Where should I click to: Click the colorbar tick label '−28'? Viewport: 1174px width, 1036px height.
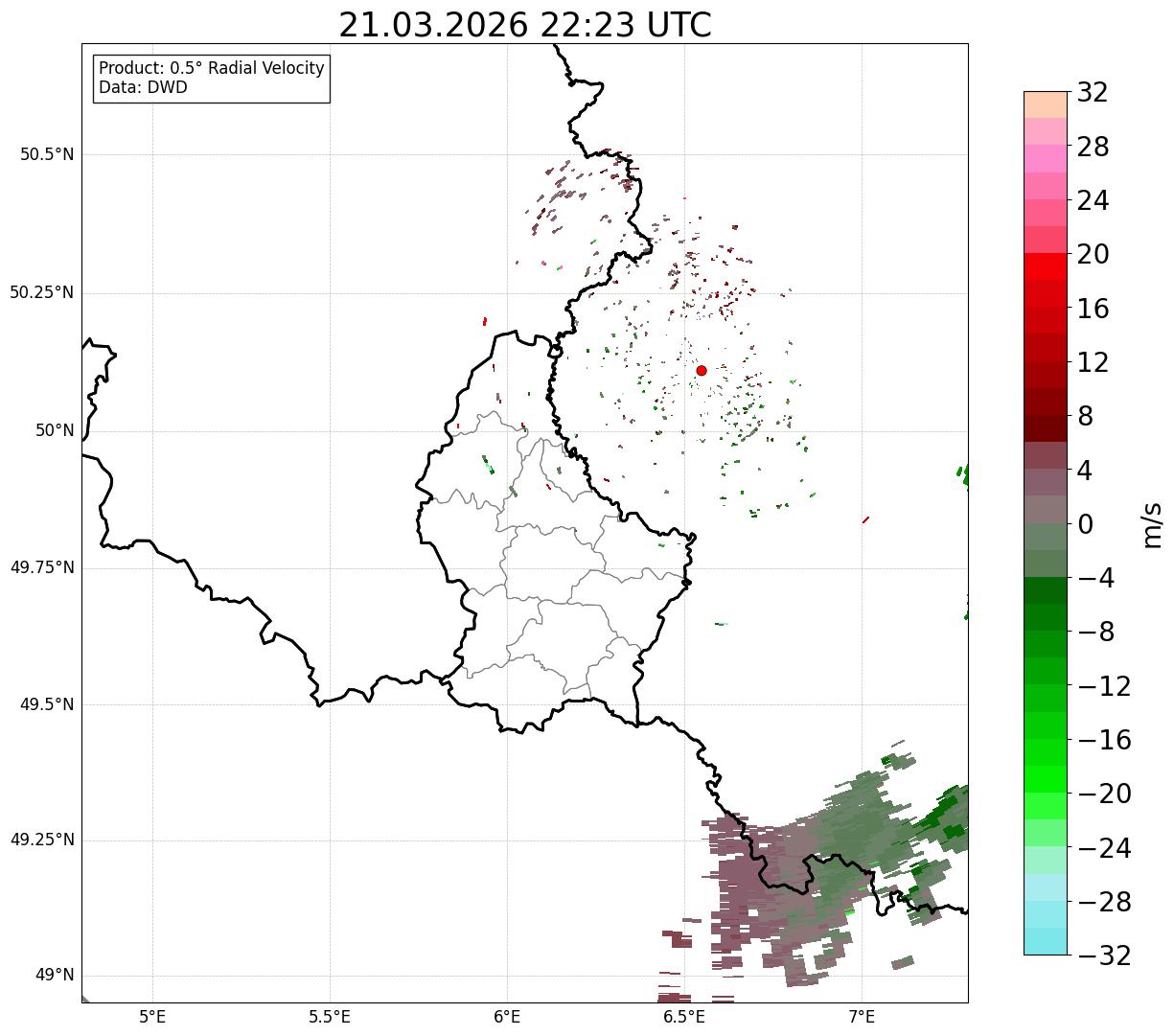(x=1104, y=902)
